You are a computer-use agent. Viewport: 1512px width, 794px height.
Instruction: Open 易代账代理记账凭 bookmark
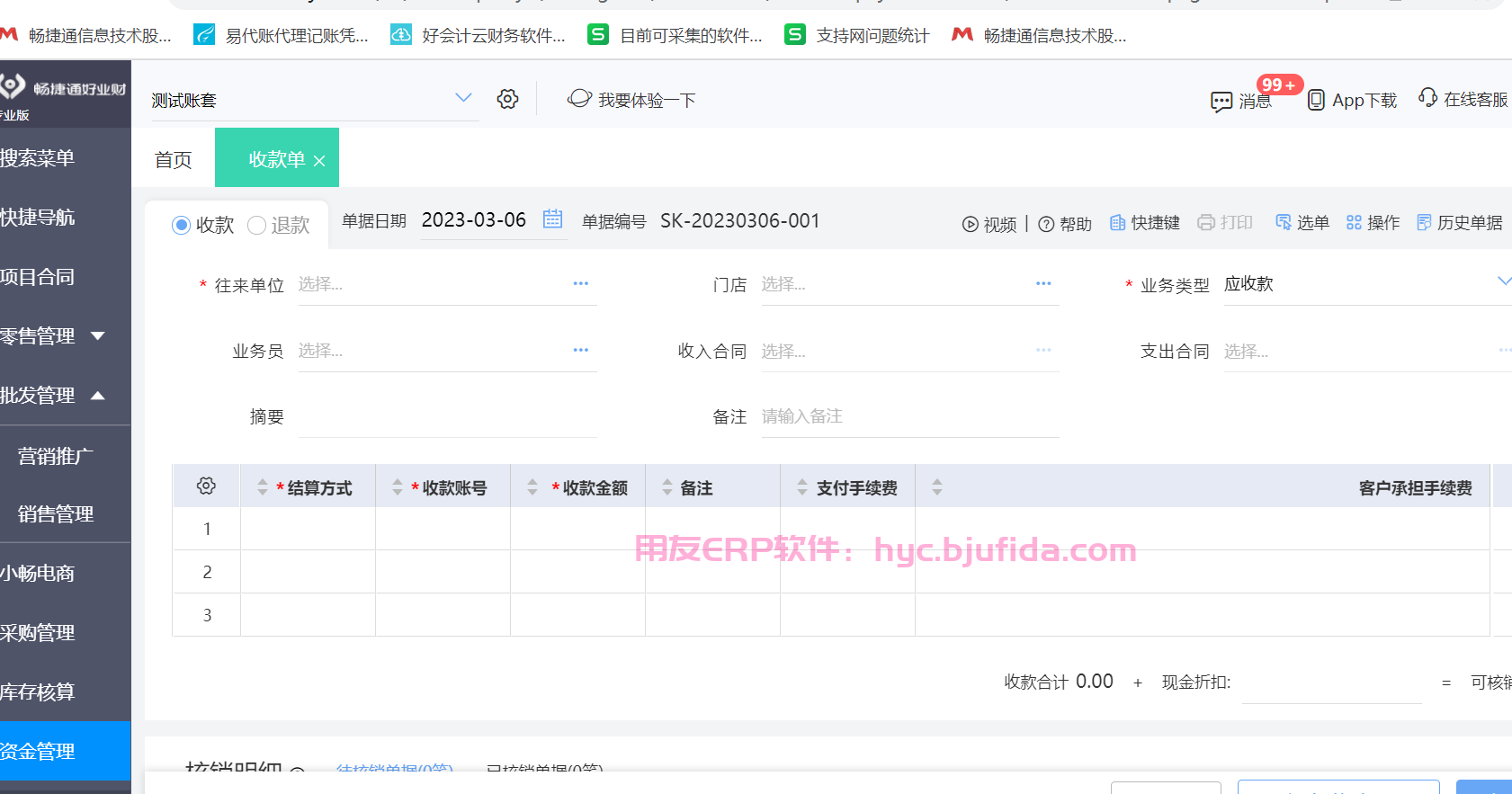[282, 35]
